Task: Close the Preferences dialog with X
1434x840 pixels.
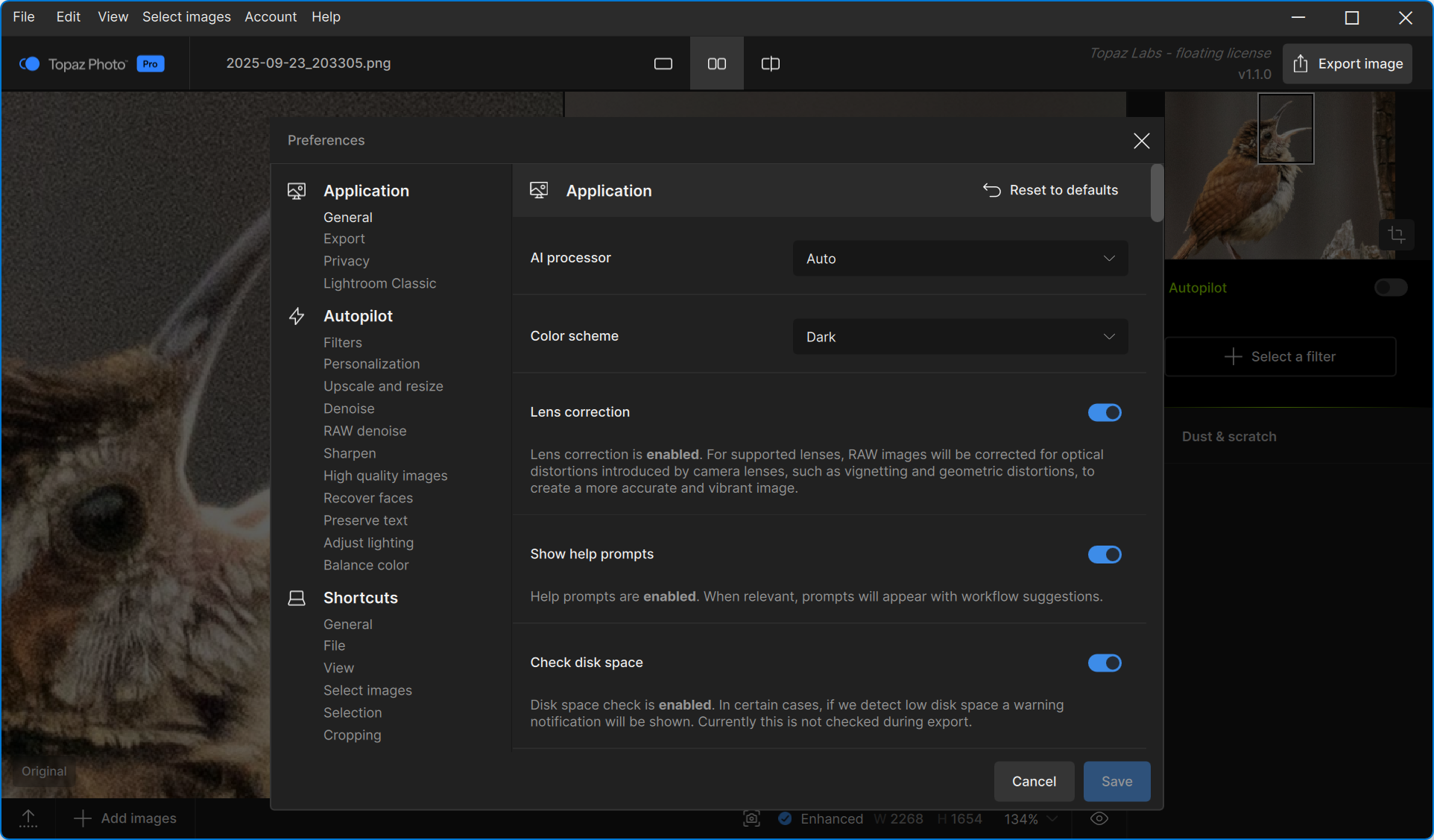Action: coord(1141,140)
